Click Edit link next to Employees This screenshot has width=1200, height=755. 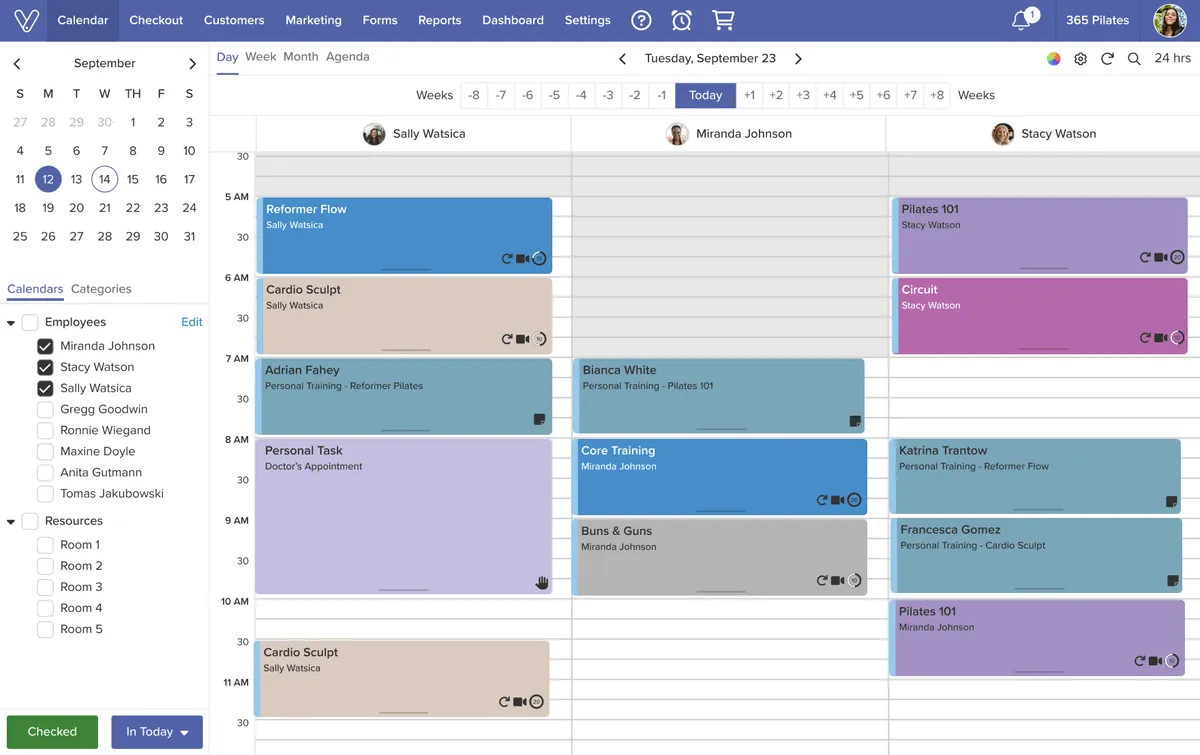point(192,322)
